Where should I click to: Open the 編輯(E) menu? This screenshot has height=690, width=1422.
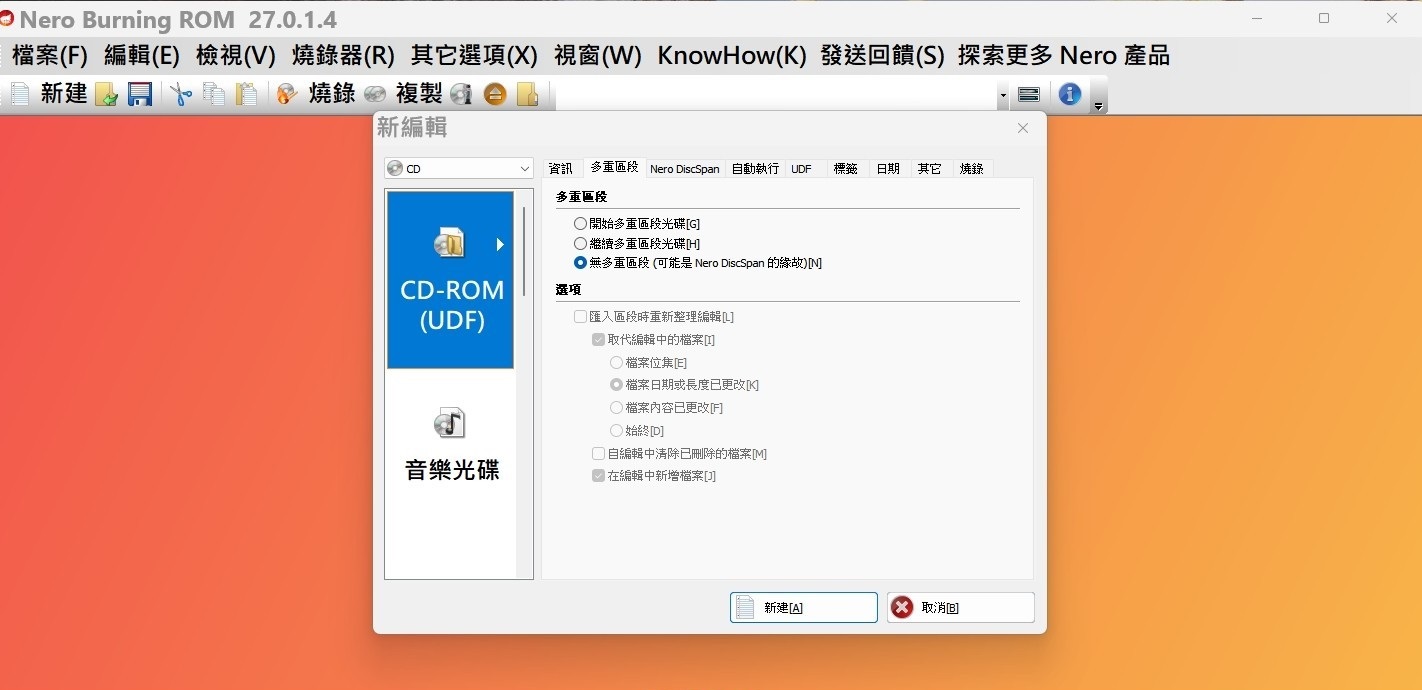142,56
